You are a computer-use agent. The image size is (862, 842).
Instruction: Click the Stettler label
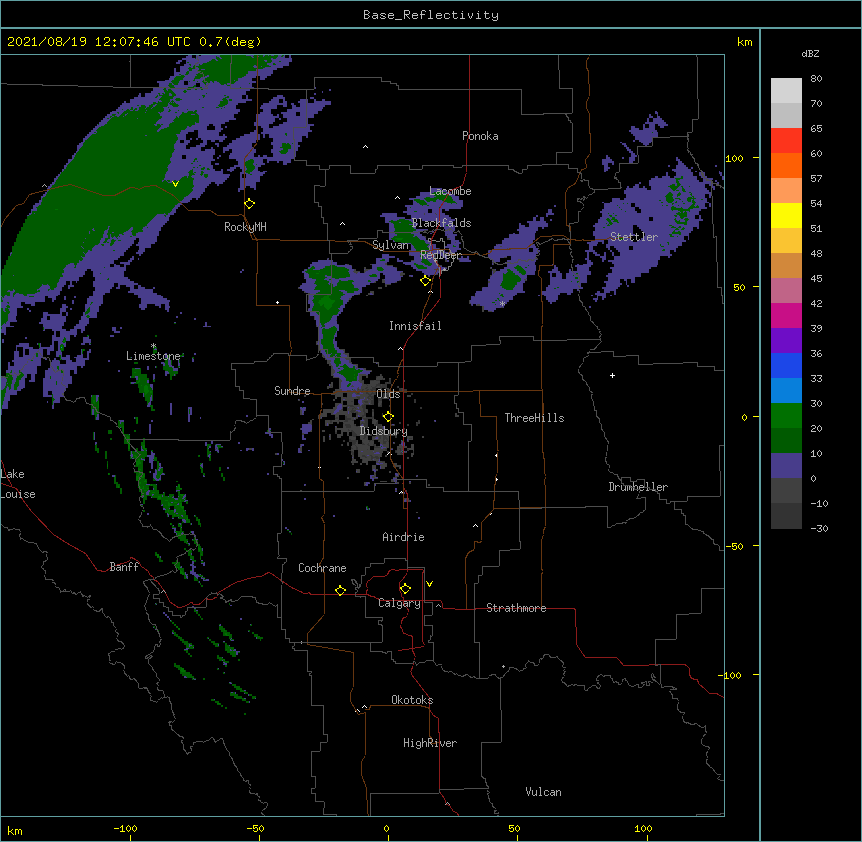point(634,237)
